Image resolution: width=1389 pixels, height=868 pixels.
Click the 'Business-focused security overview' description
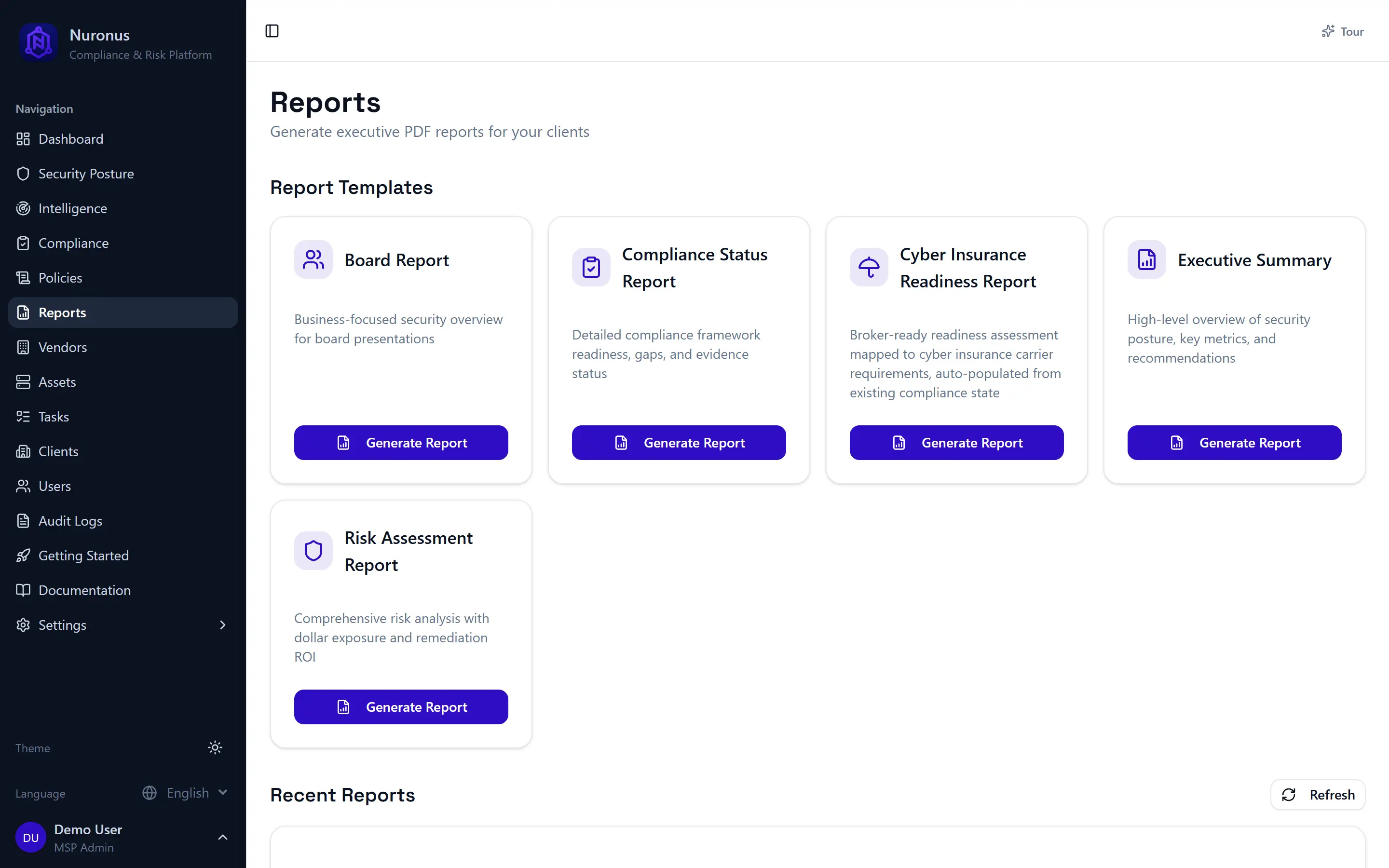pos(398,329)
